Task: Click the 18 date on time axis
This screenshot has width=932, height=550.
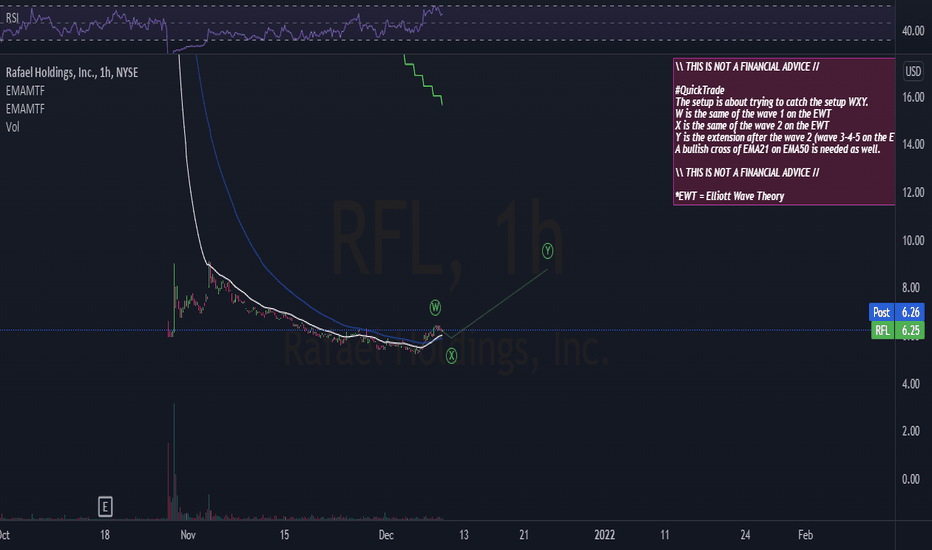Action: tap(105, 535)
